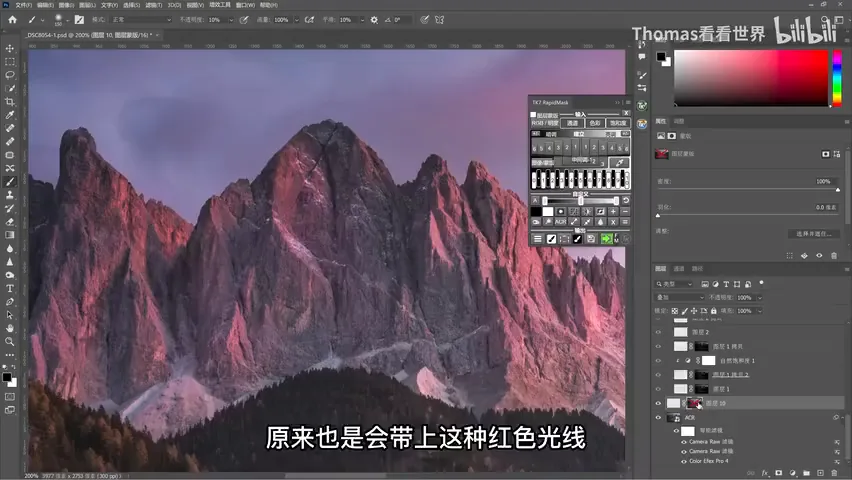
Task: Click the color picker gradient field
Action: [751, 78]
